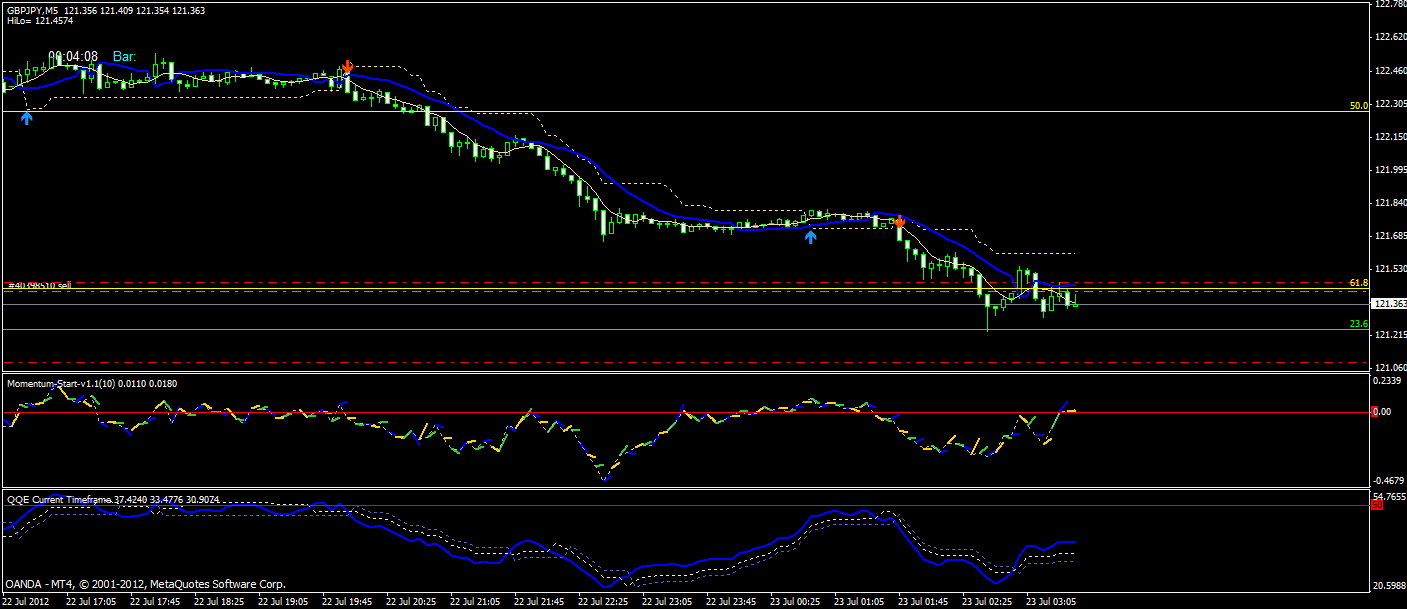The height and width of the screenshot is (609, 1407).
Task: Click the HiLo= 121.4574 label
Action: pyautogui.click(x=40, y=21)
